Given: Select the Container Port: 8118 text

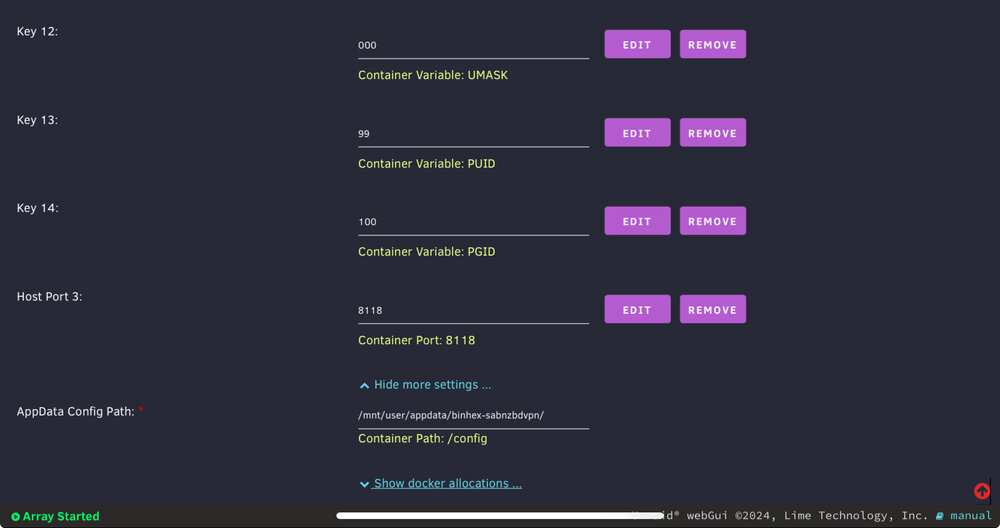Looking at the screenshot, I should 416,341.
